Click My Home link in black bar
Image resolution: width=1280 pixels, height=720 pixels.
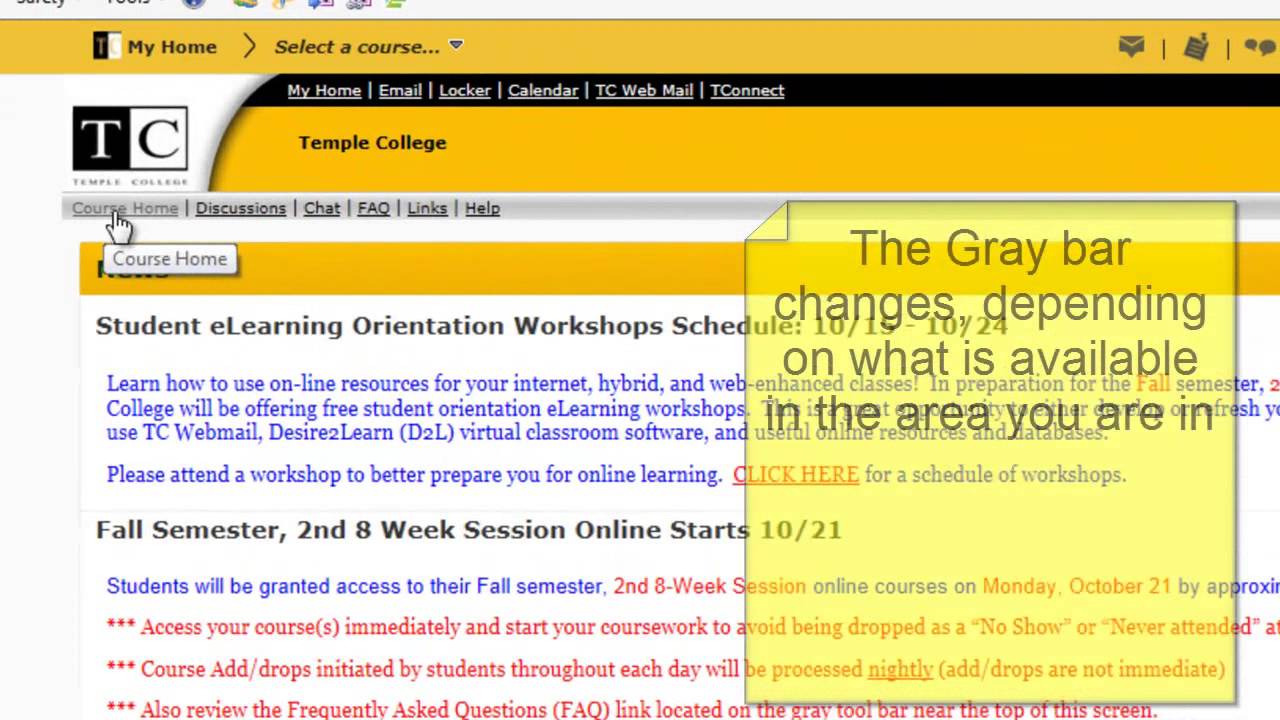(324, 90)
